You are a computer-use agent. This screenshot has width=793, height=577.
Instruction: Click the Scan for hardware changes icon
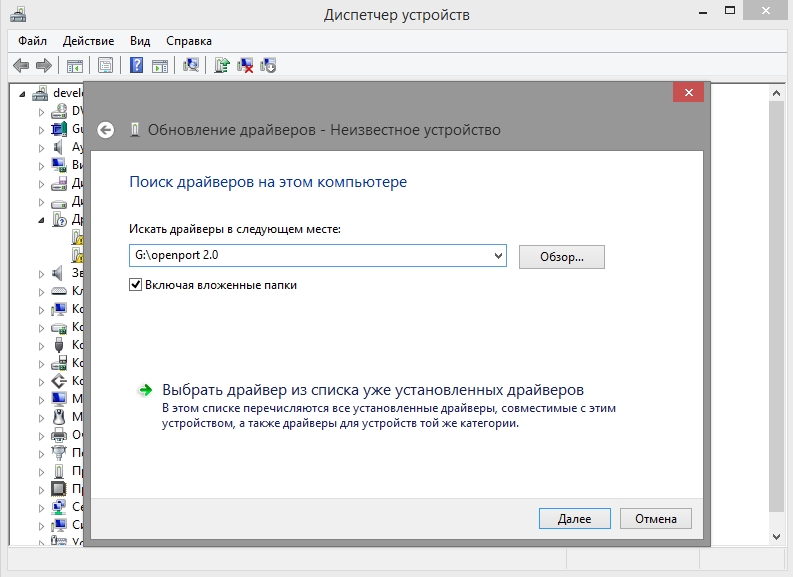(191, 65)
